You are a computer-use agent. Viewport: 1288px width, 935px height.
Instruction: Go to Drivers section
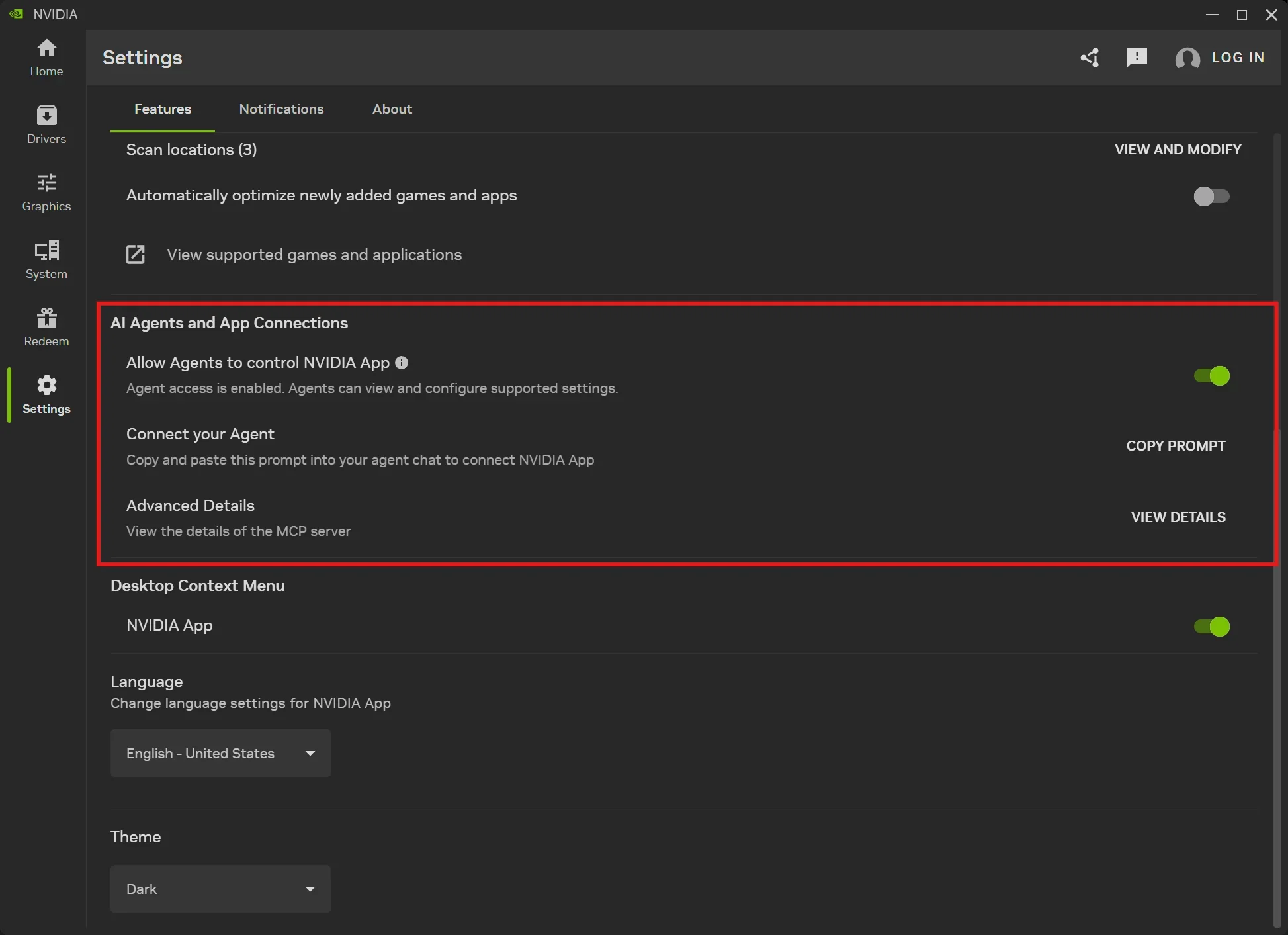46,125
